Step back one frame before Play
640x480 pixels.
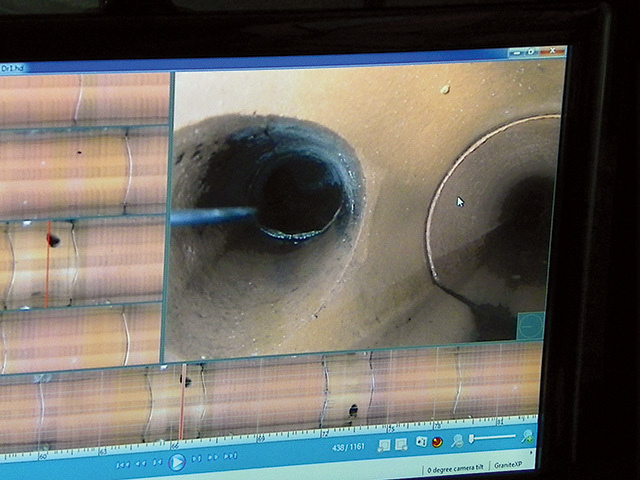(158, 462)
